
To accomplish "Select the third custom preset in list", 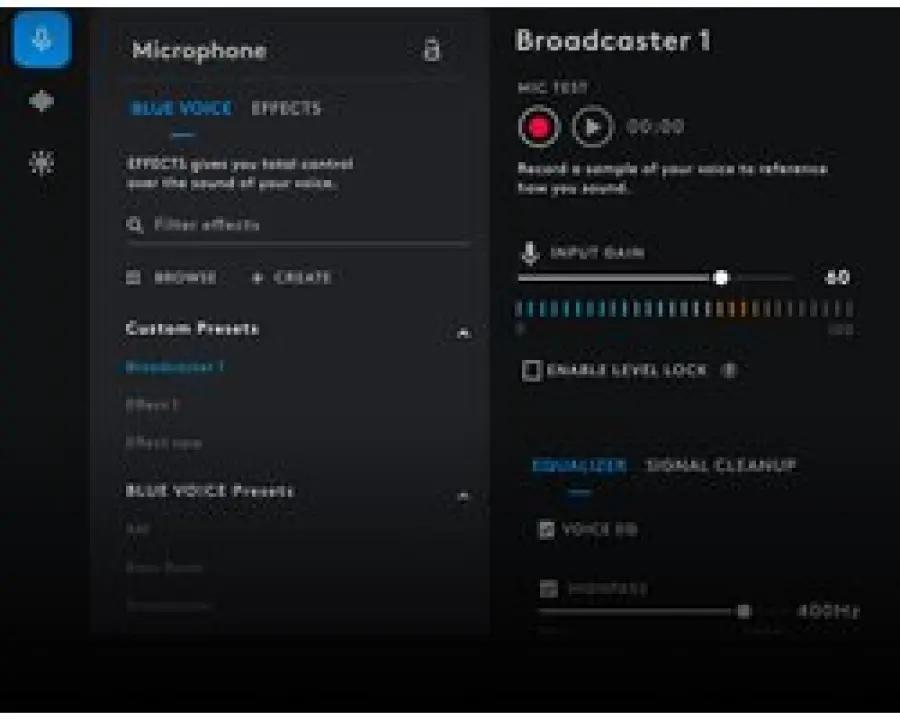I will [164, 443].
